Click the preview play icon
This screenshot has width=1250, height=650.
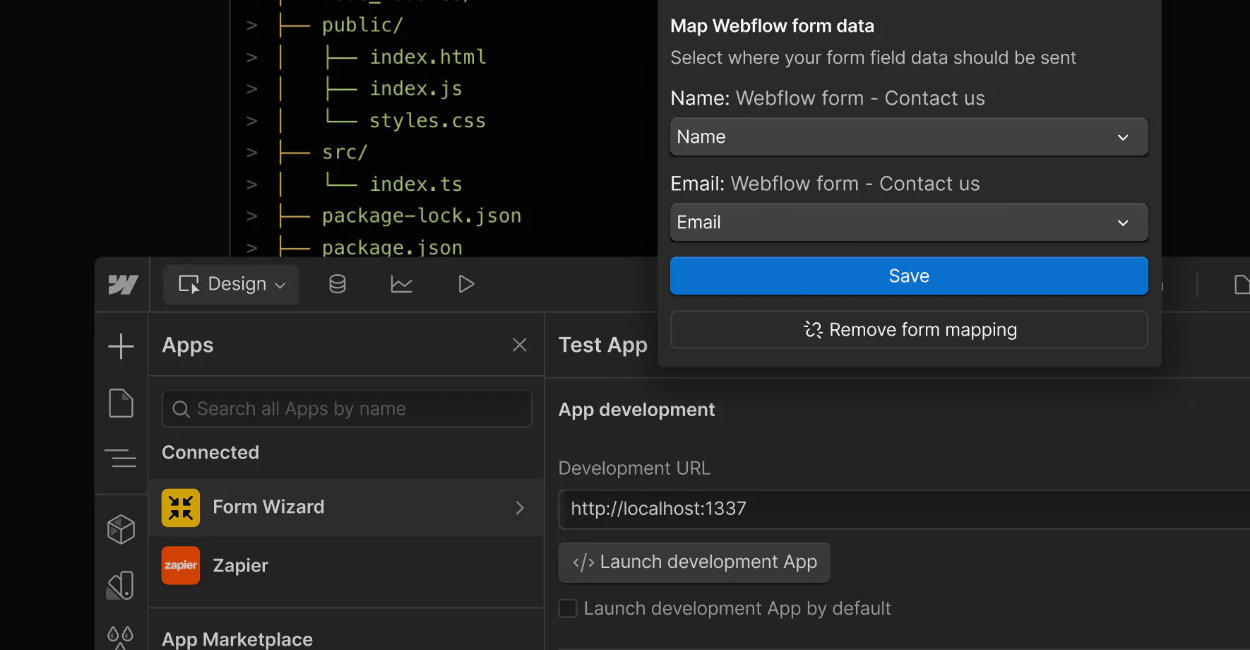(466, 285)
